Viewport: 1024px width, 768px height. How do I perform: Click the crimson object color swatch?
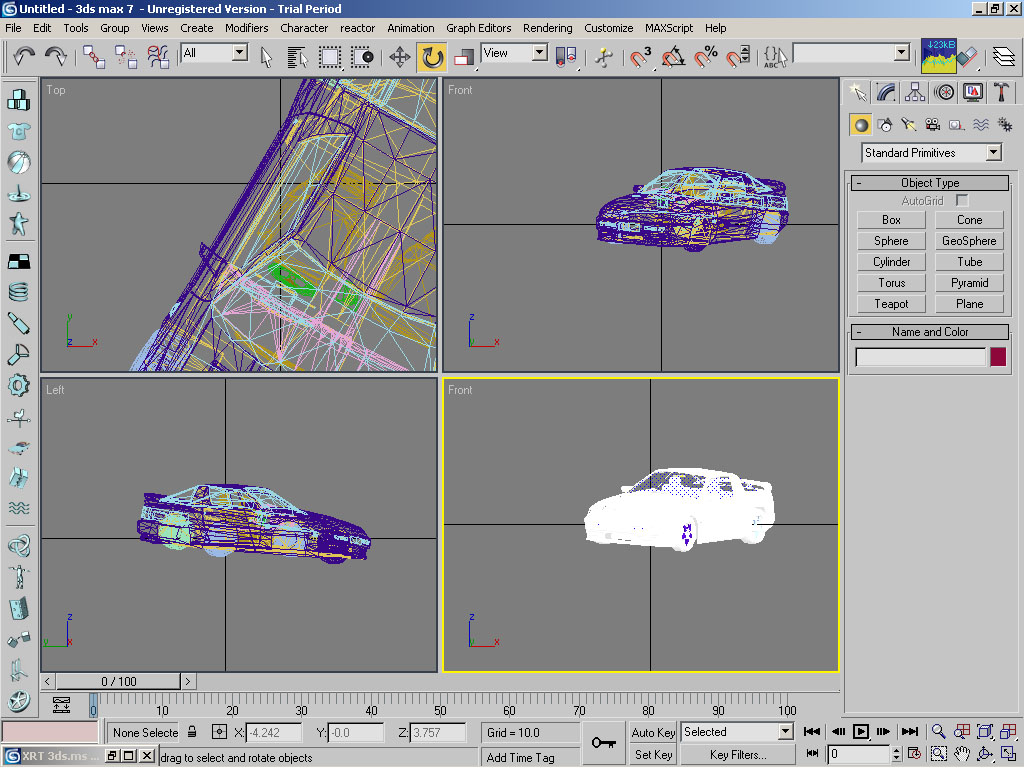point(997,357)
